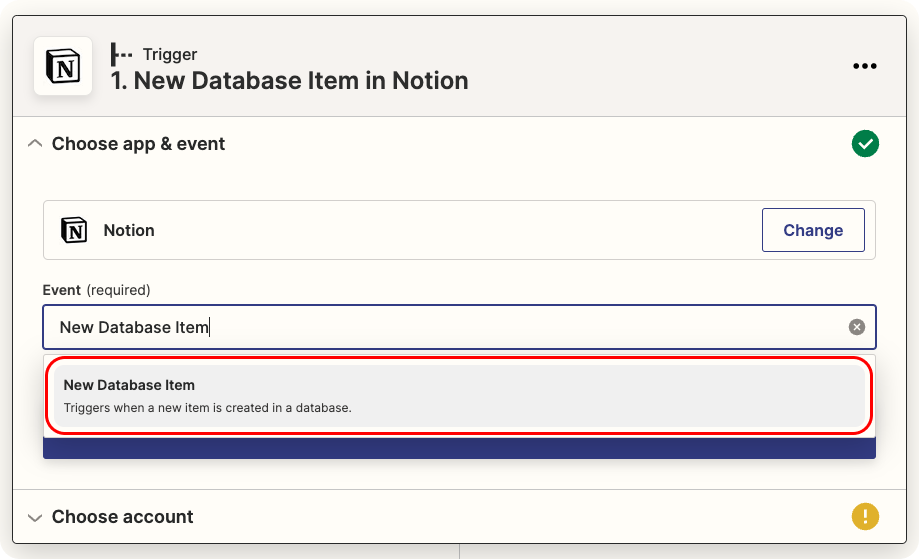
Task: Click the large Notion logo in header
Action: pos(63,66)
